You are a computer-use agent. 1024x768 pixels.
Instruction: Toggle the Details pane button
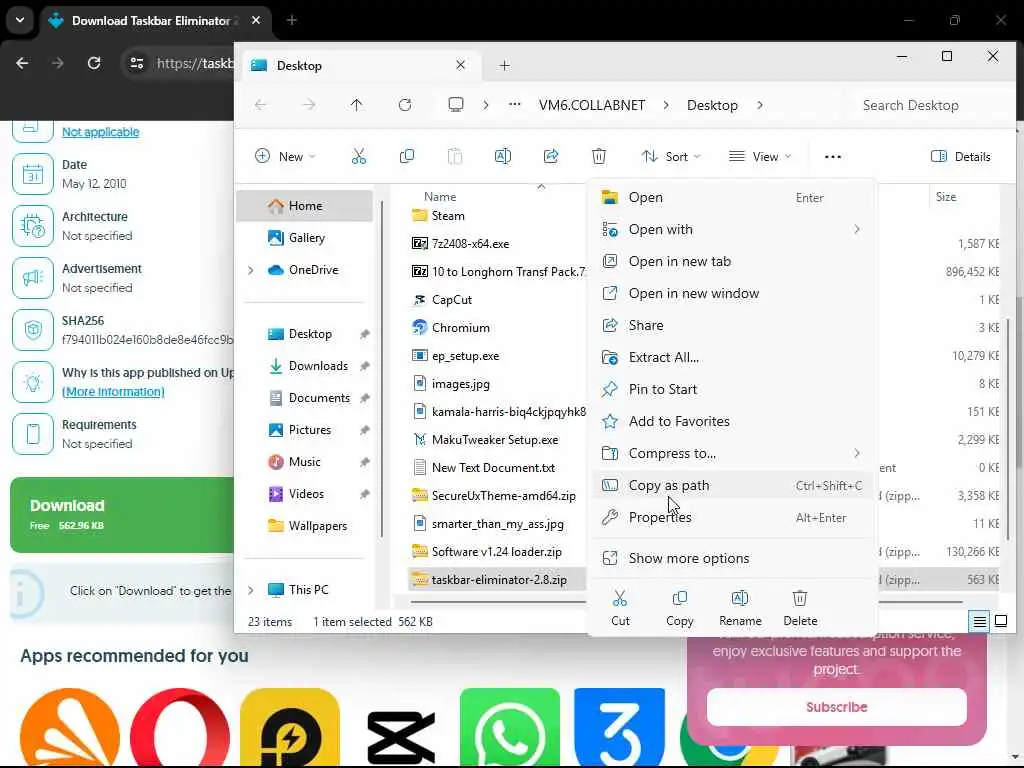click(961, 156)
